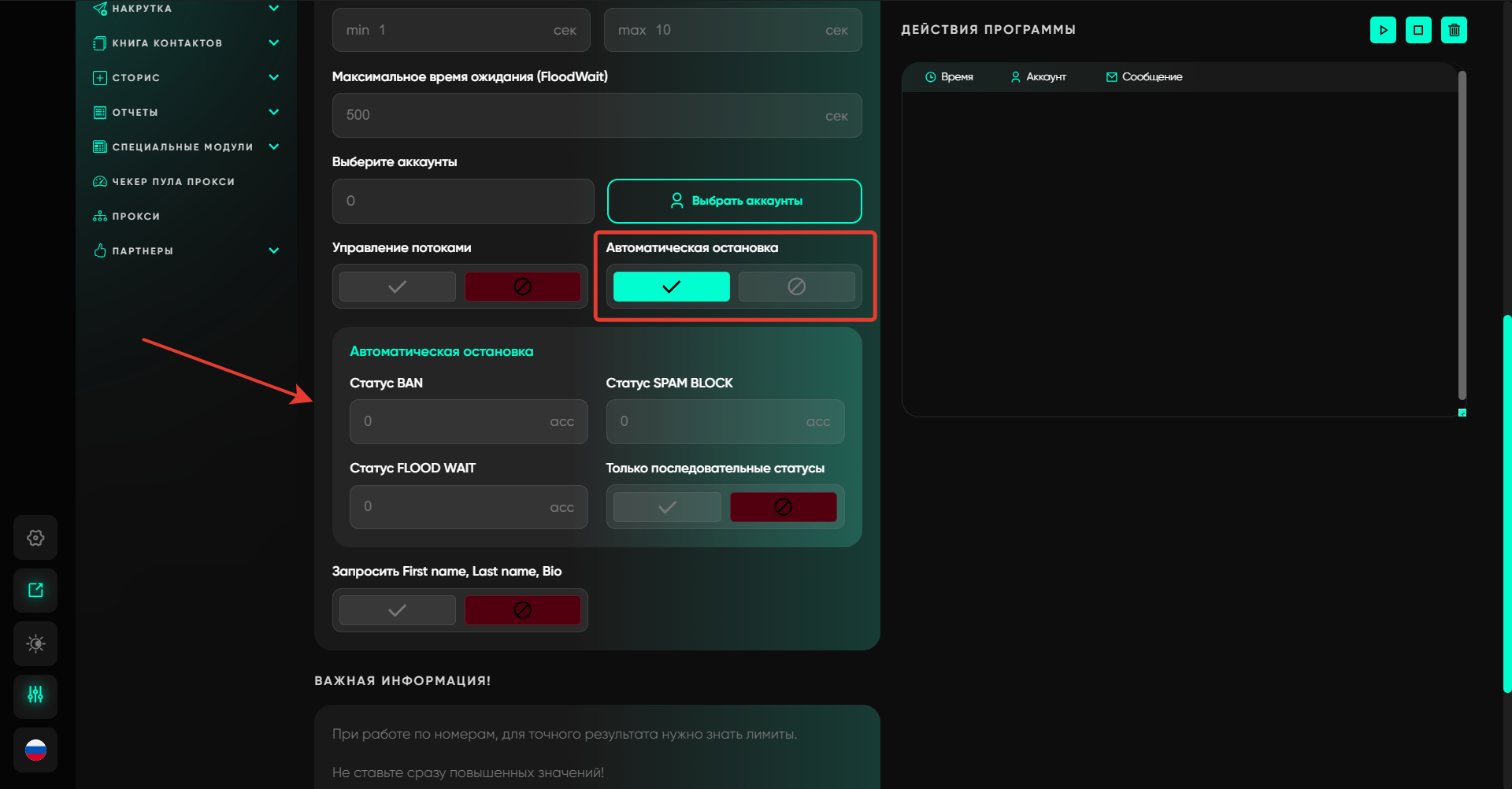This screenshot has height=789, width=1512.
Task: Click the play button in program actions
Action: tap(1383, 30)
